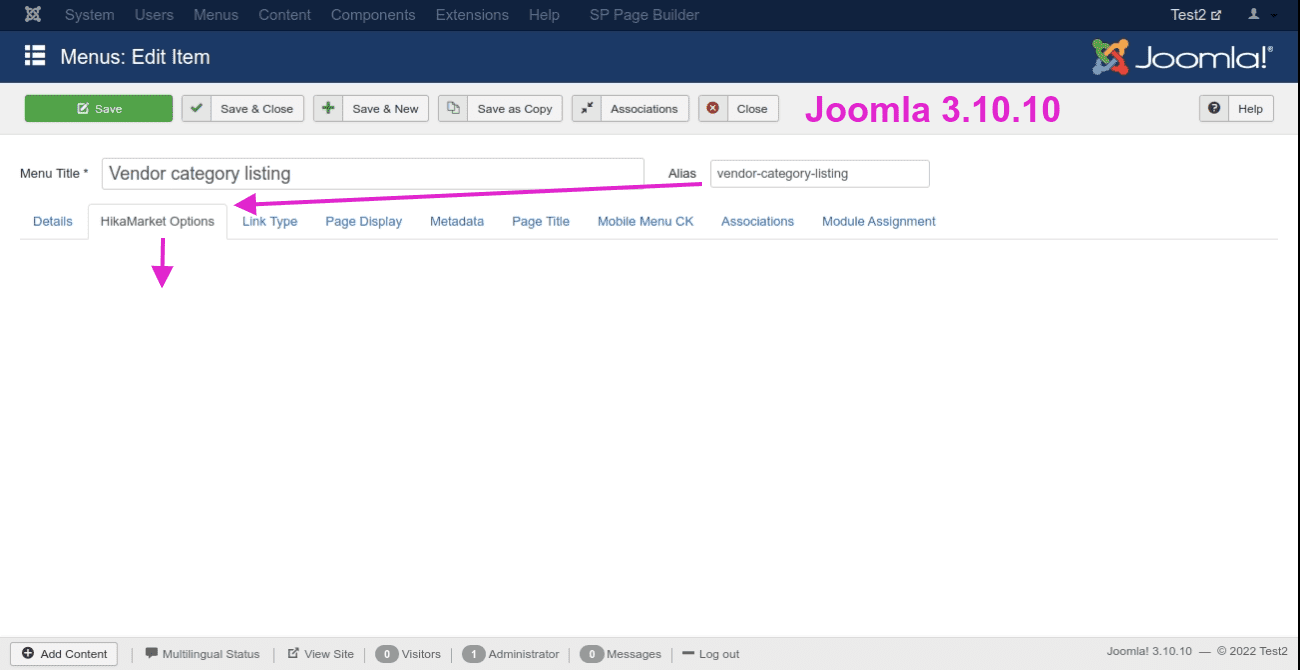Click Save & New button
The image size is (1300, 670).
click(x=371, y=109)
